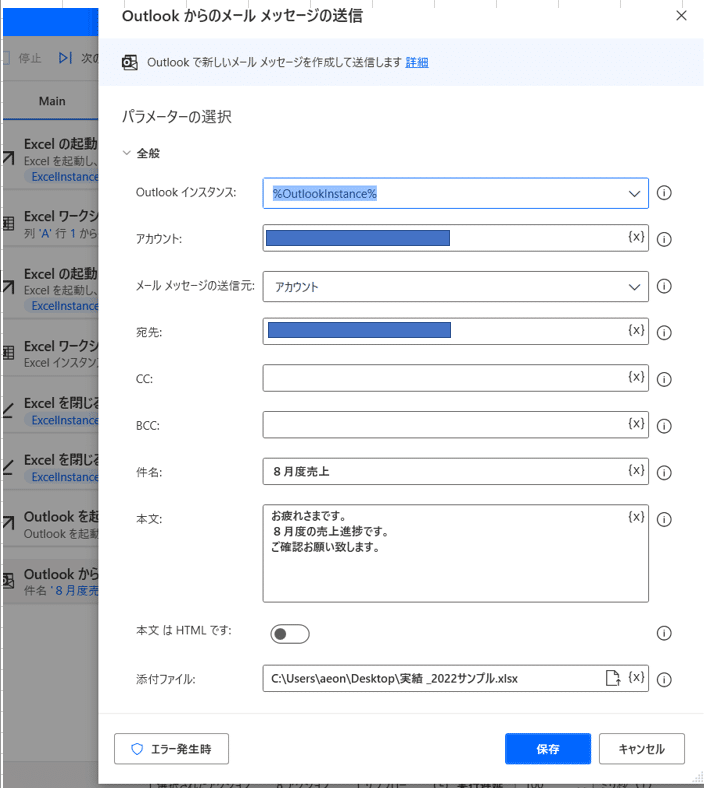Viewport: 704px width, 788px height.
Task: Click info icon for メール メッセージの送信元
Action: coord(664,286)
